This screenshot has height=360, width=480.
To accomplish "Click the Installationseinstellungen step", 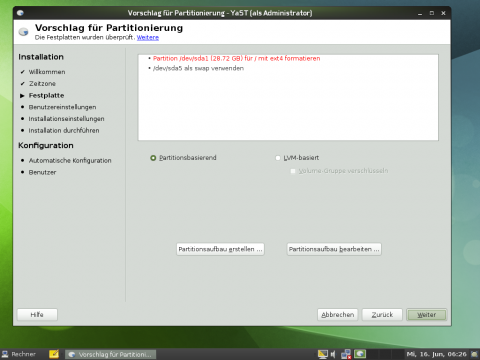I will tap(66, 119).
